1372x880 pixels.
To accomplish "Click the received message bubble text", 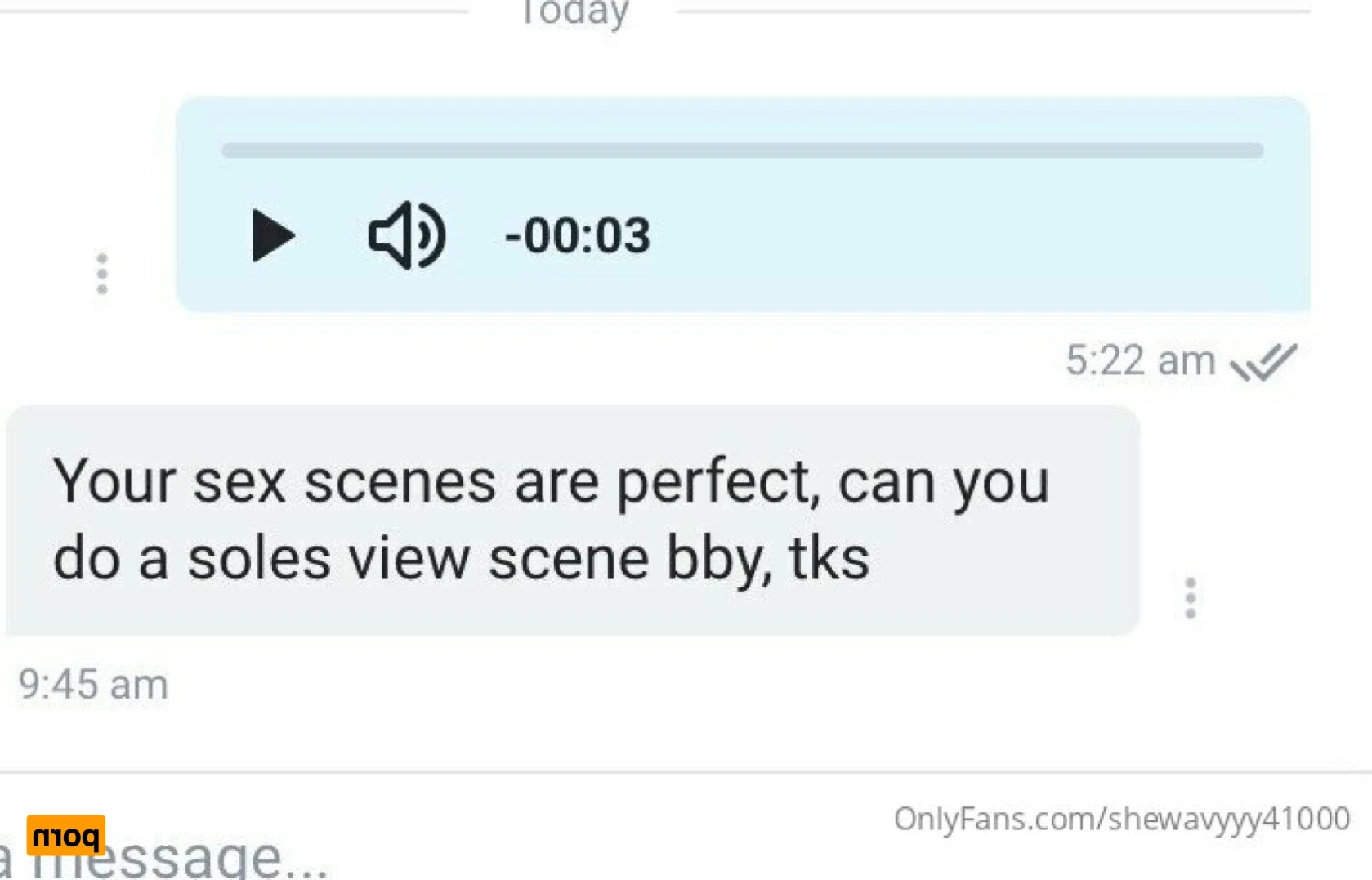I will pos(551,520).
